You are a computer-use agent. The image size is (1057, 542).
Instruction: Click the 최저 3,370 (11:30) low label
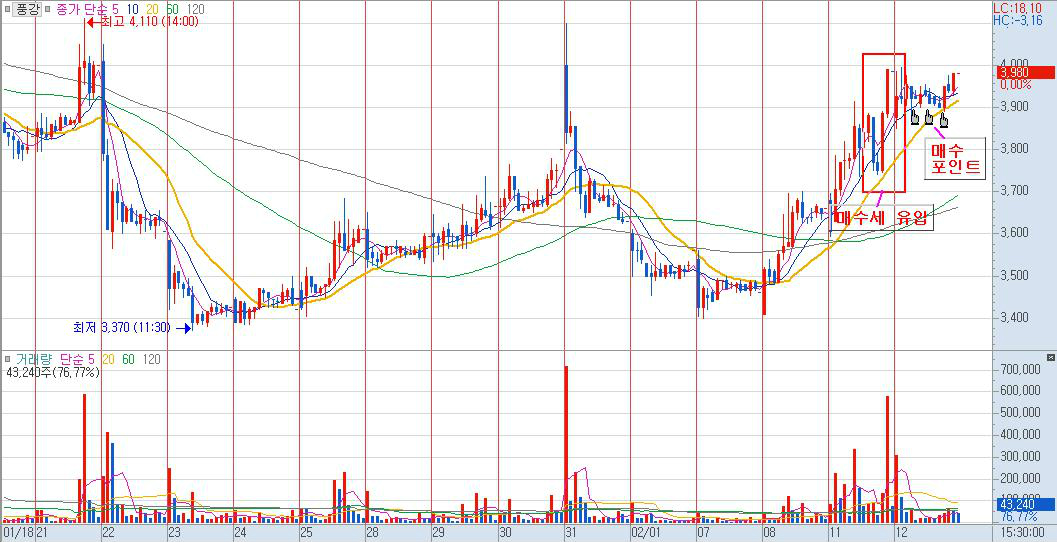[124, 328]
